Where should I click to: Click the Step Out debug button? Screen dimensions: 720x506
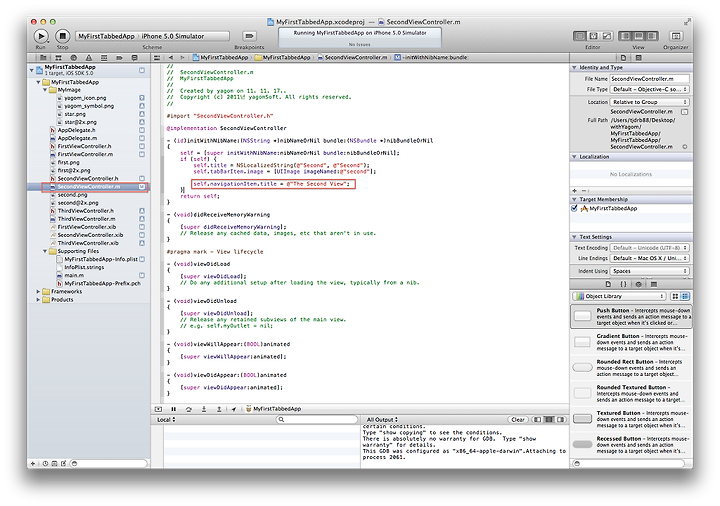click(x=219, y=409)
